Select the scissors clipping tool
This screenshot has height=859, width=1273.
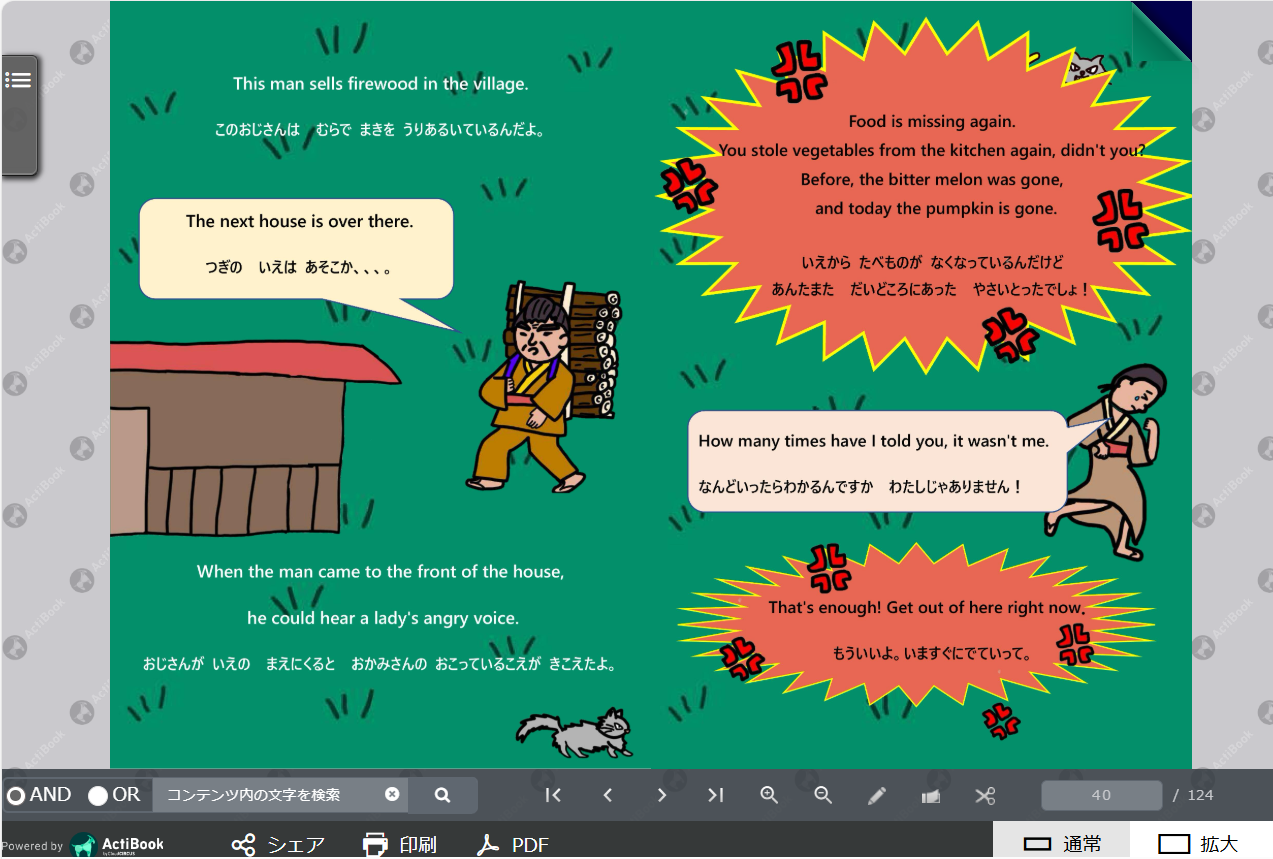985,796
